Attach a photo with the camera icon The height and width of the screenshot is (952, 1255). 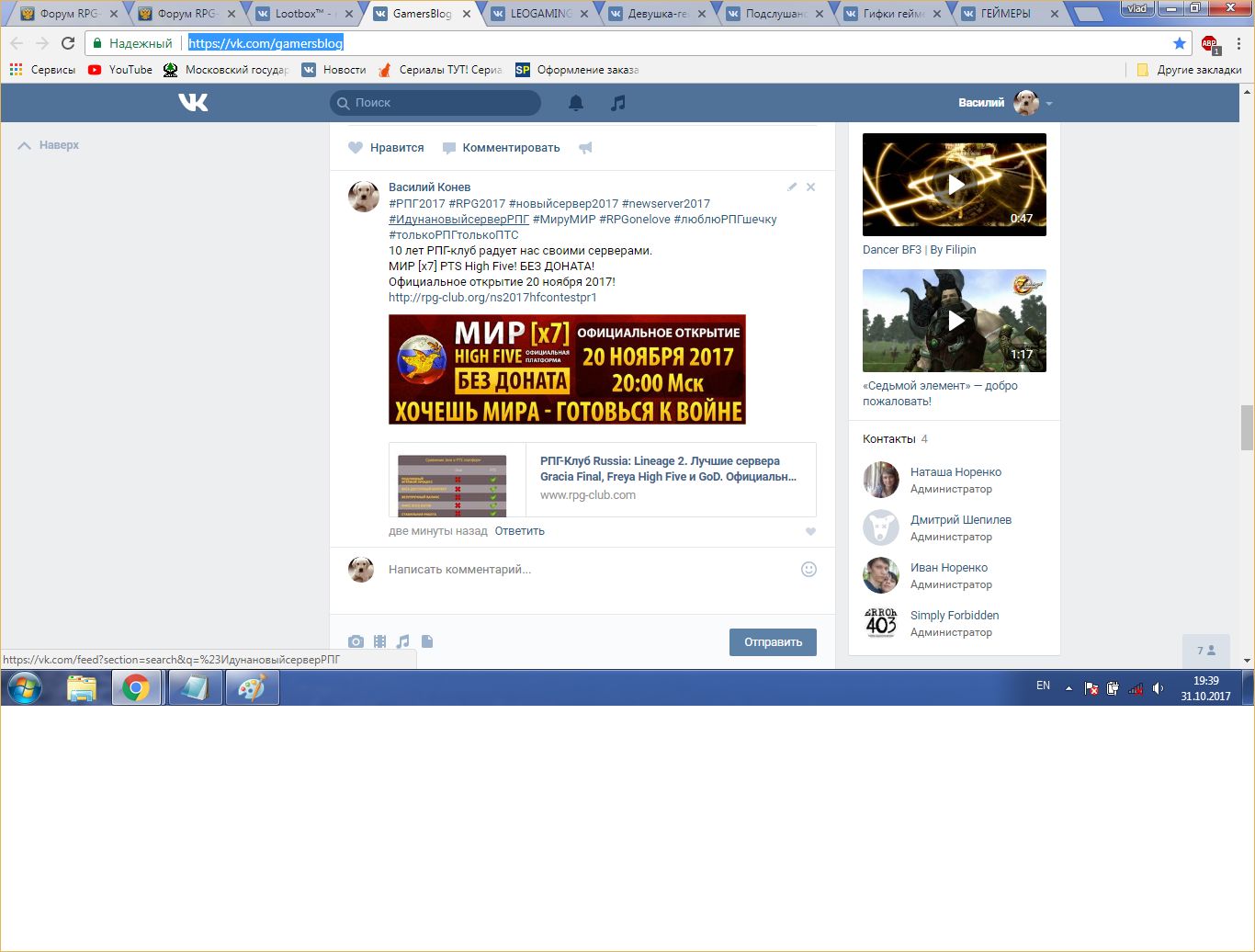(x=356, y=641)
